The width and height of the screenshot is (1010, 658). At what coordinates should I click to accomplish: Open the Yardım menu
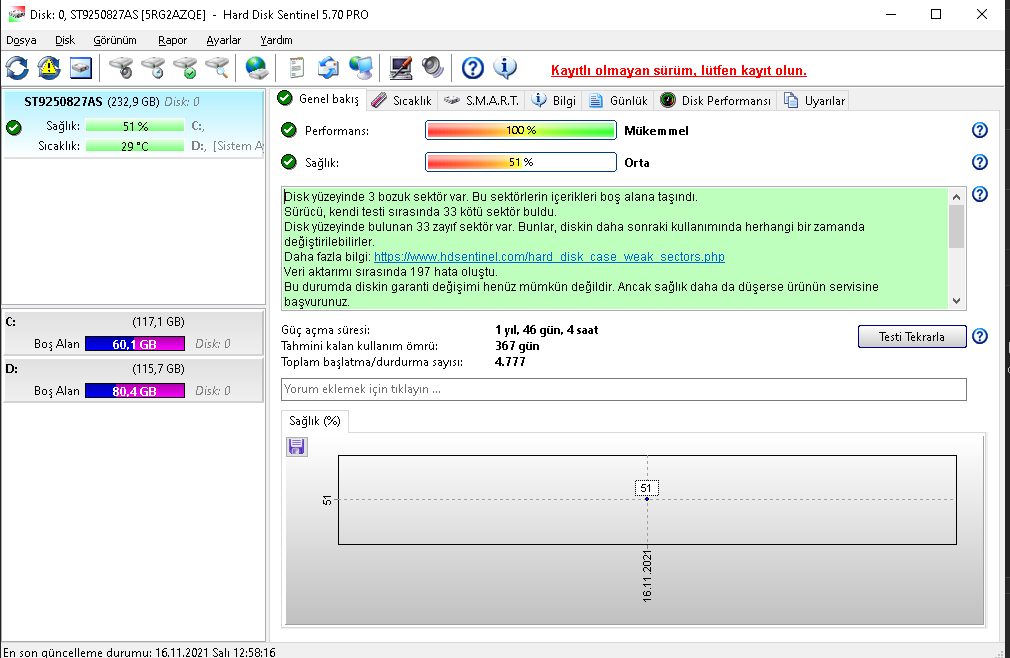click(x=276, y=40)
